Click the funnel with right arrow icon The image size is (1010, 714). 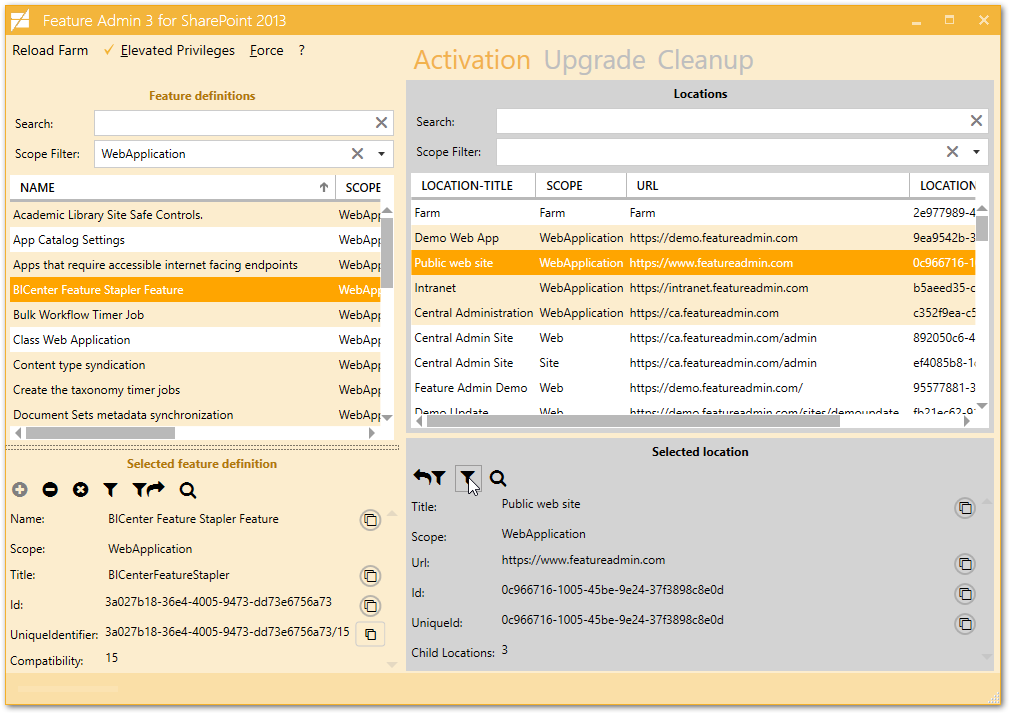[x=149, y=490]
